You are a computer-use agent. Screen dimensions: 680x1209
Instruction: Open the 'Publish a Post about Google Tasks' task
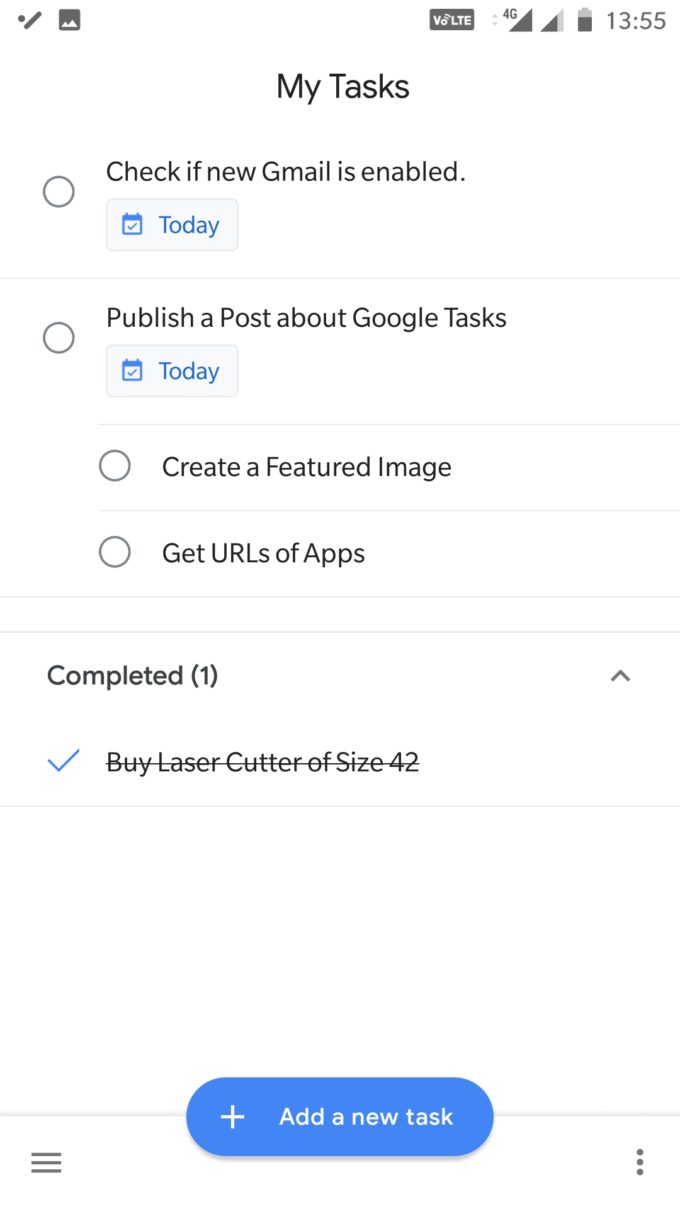tap(307, 317)
